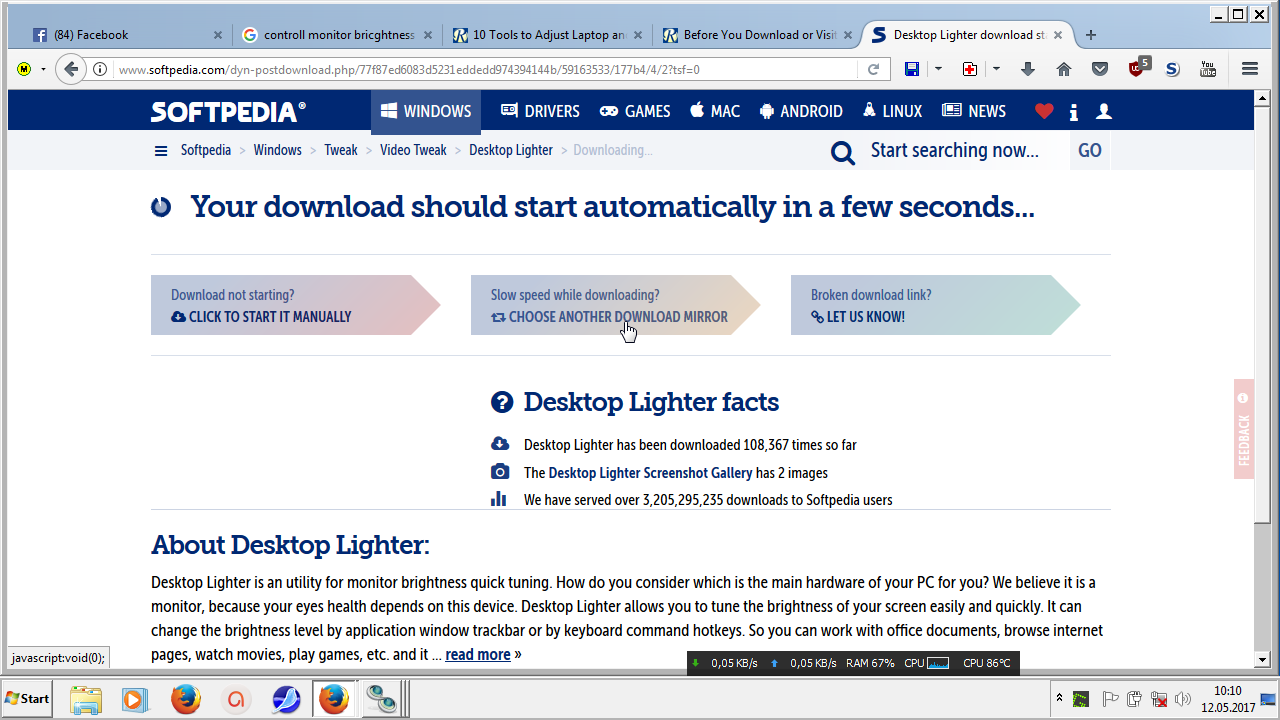Click the GO search button
Viewport: 1280px width, 720px height.
(x=1090, y=151)
